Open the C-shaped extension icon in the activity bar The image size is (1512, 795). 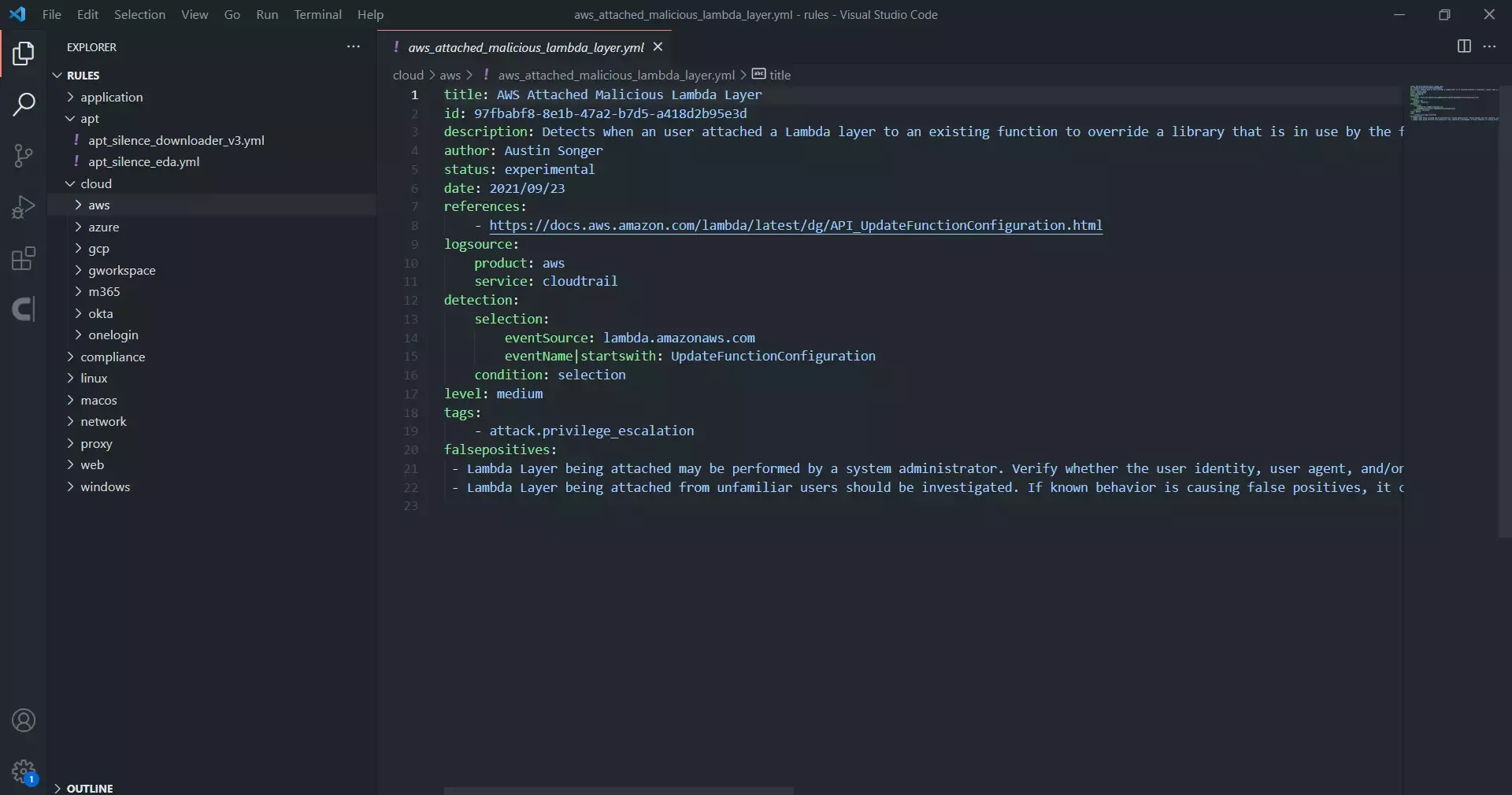pos(24,309)
